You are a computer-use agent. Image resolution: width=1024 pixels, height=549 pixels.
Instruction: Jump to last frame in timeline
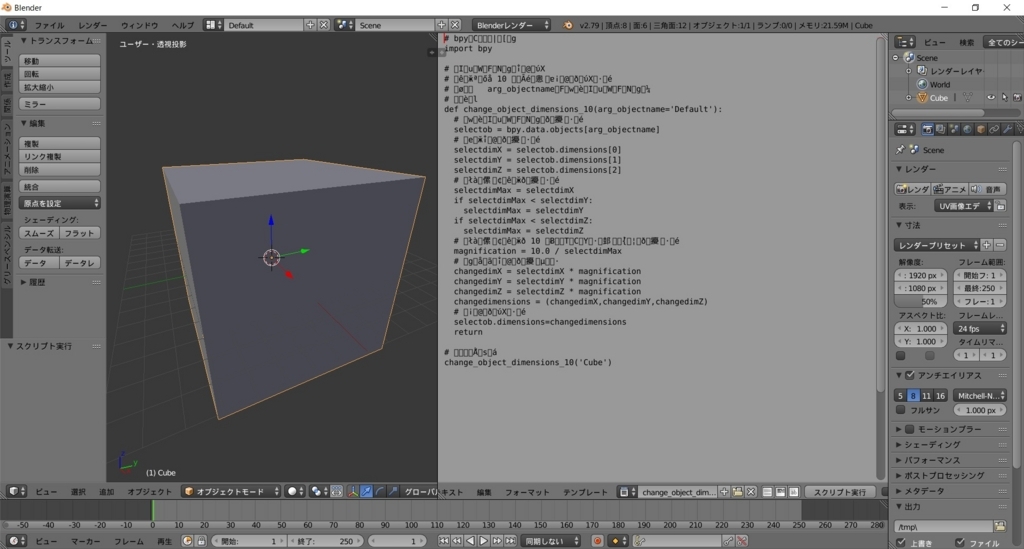(510, 541)
